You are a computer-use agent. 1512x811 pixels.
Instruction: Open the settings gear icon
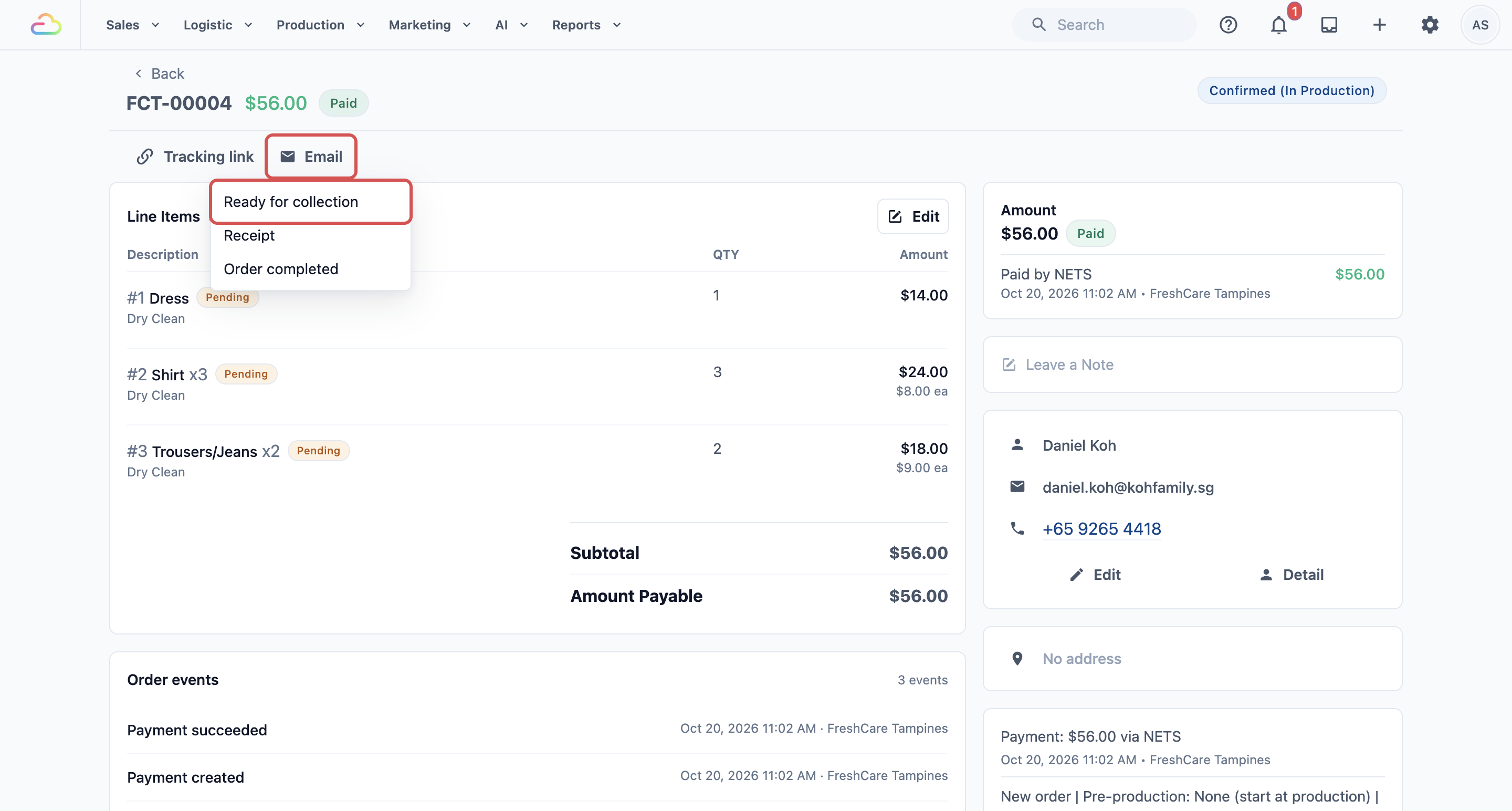(1430, 25)
